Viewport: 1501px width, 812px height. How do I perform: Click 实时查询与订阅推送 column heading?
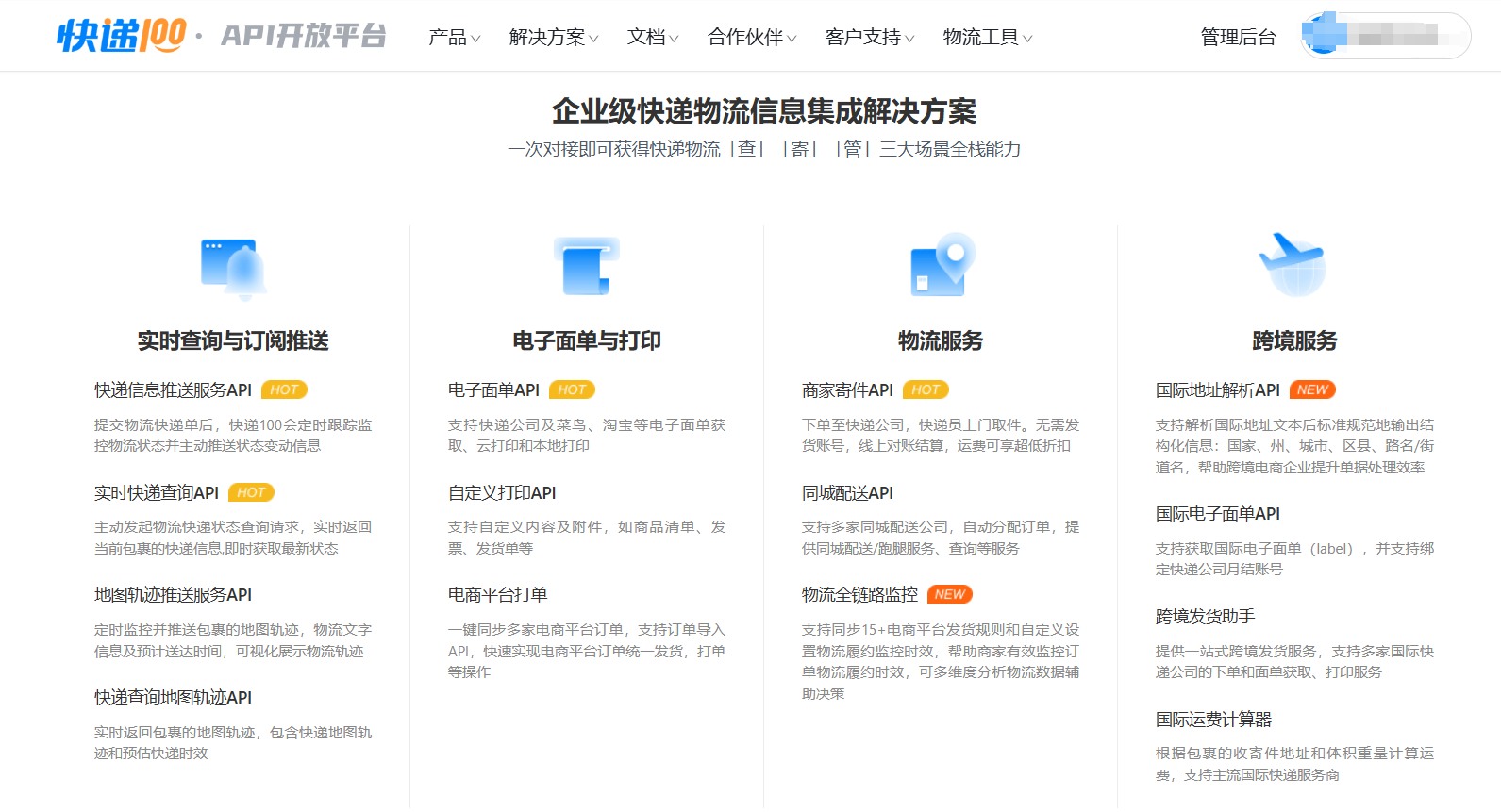click(233, 340)
